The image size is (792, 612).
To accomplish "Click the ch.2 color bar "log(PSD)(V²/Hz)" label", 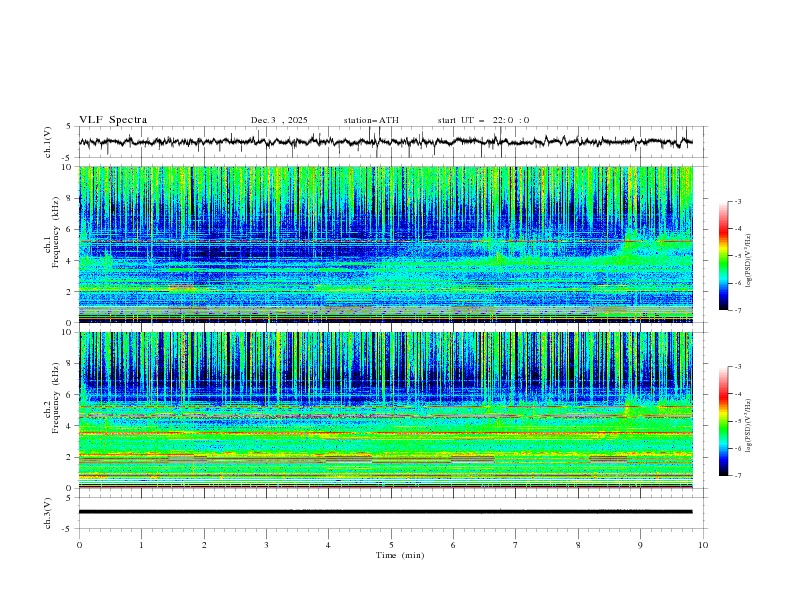I will coord(749,425).
